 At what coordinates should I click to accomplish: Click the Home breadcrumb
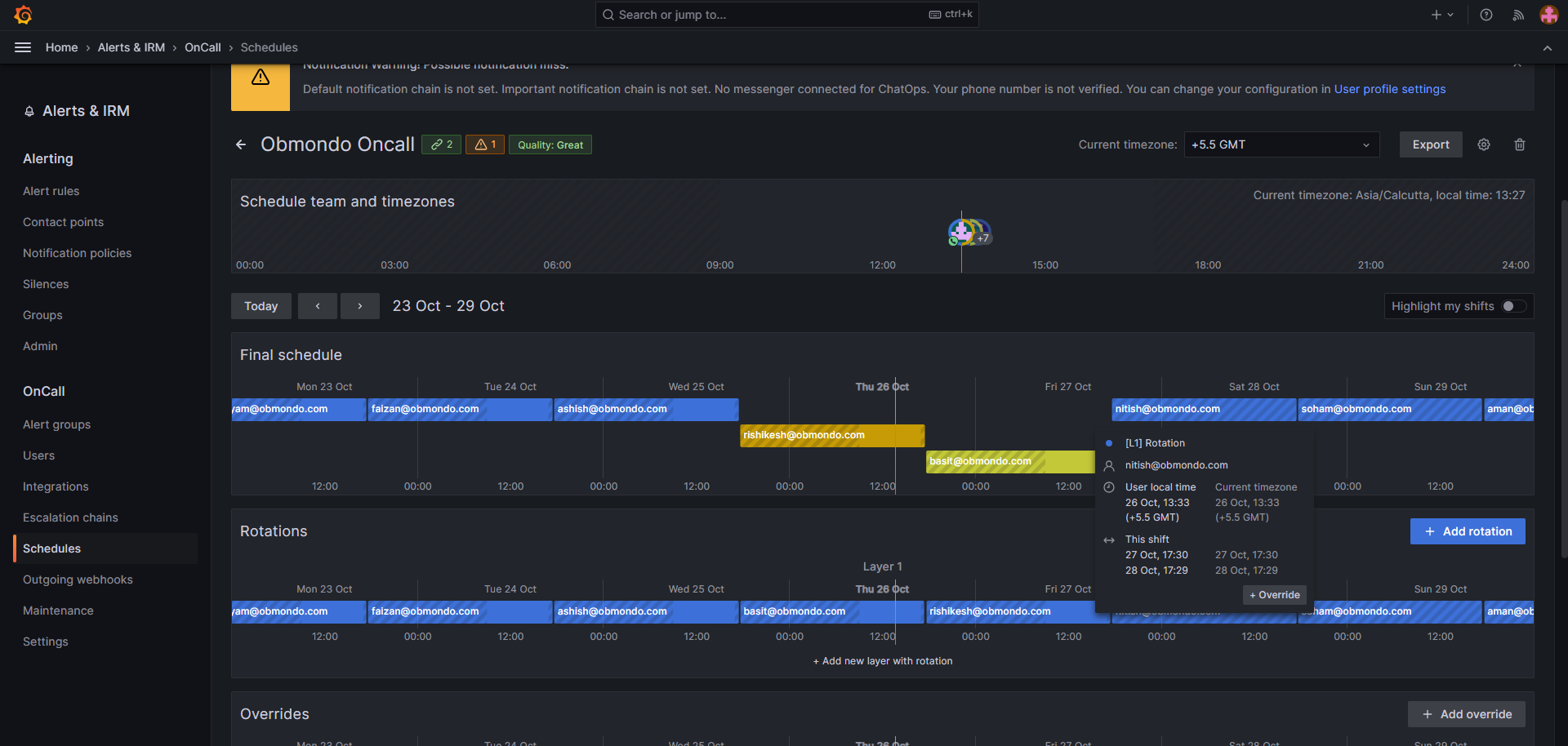tap(62, 47)
